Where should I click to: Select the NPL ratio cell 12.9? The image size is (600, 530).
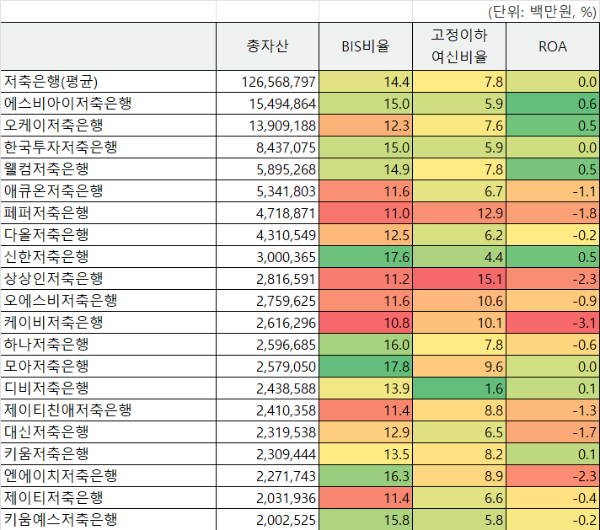point(459,212)
